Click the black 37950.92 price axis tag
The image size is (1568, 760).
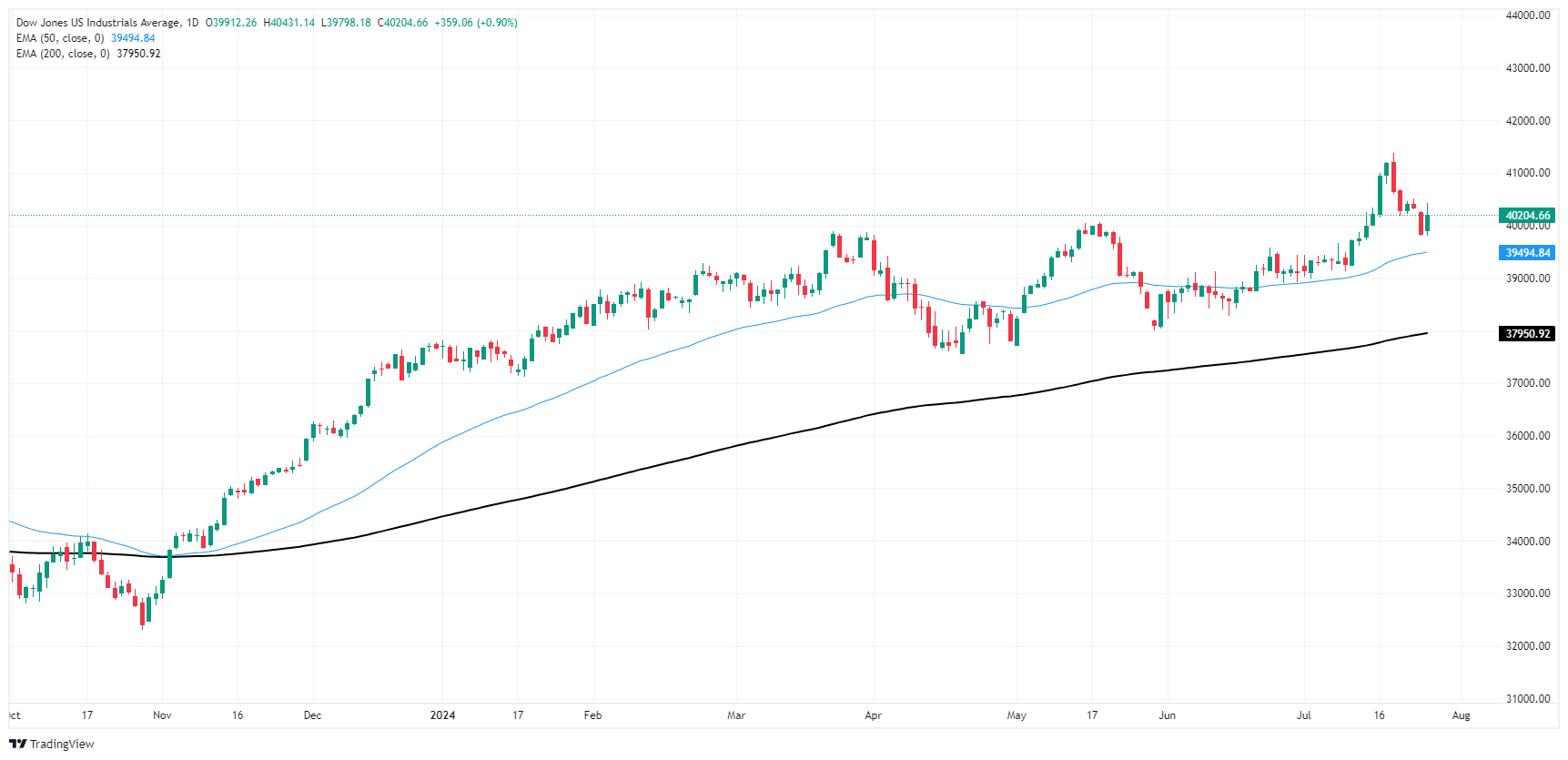pos(1527,334)
